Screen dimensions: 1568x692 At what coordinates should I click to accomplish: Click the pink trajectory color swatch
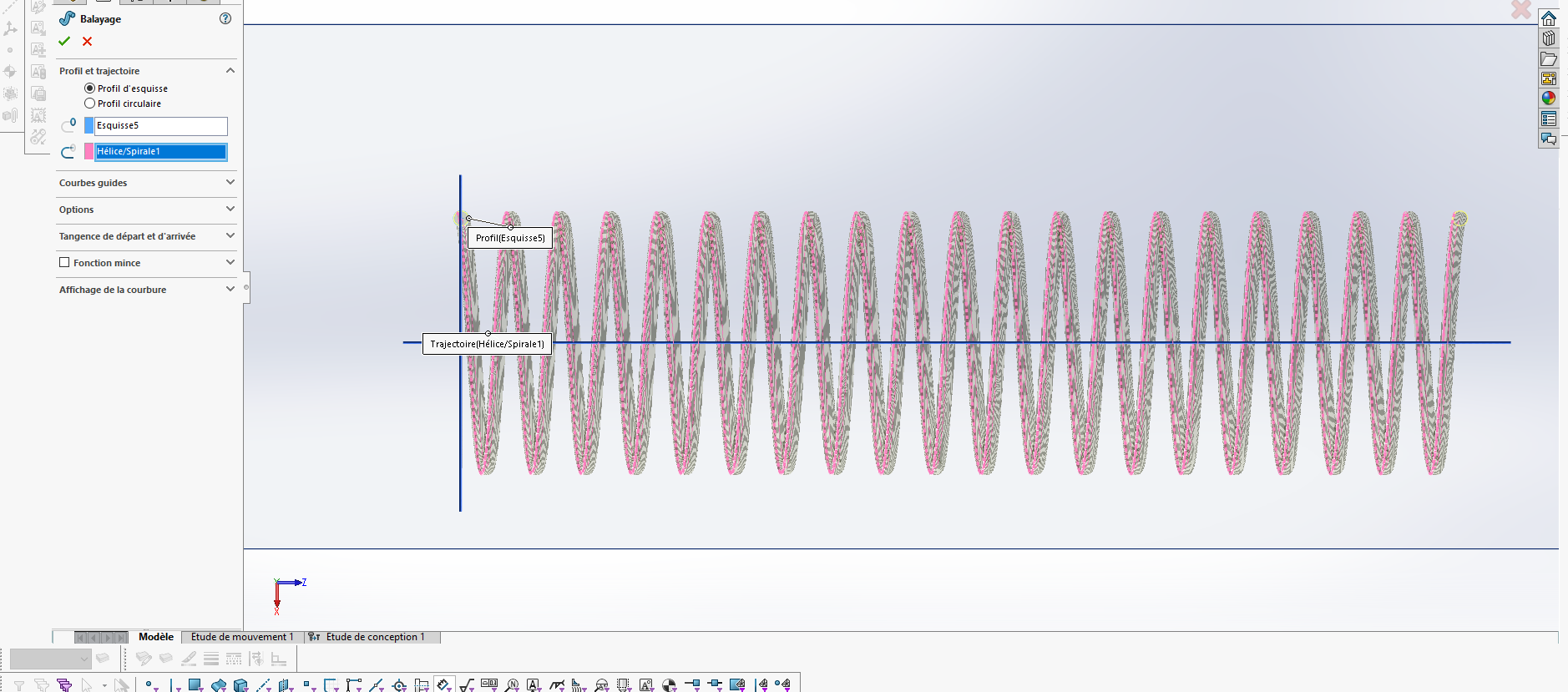[89, 152]
